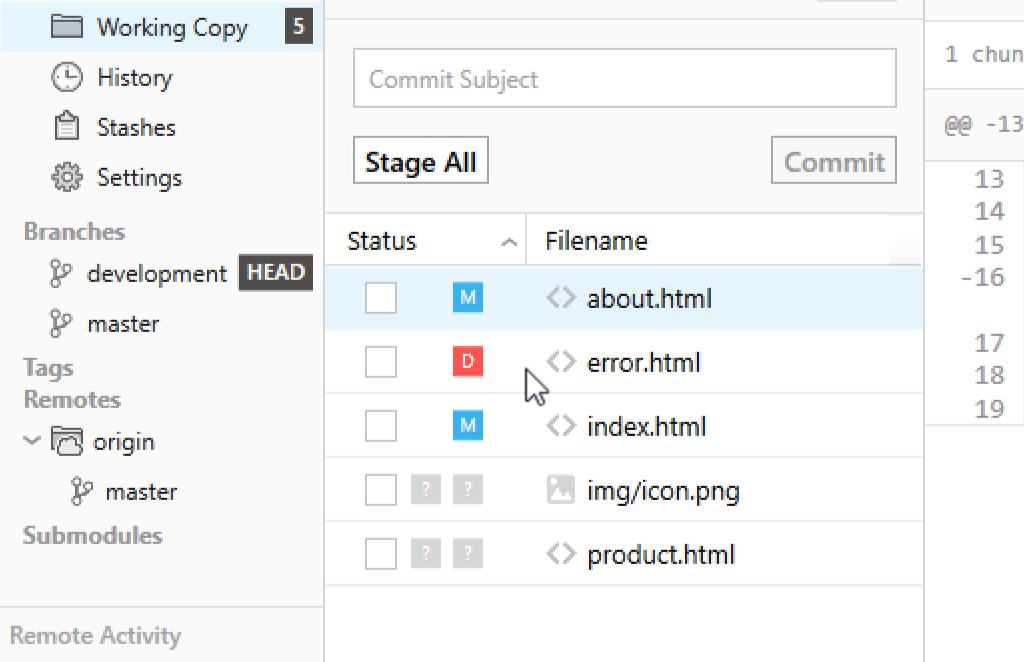Select the origin master remote branch

140,492
